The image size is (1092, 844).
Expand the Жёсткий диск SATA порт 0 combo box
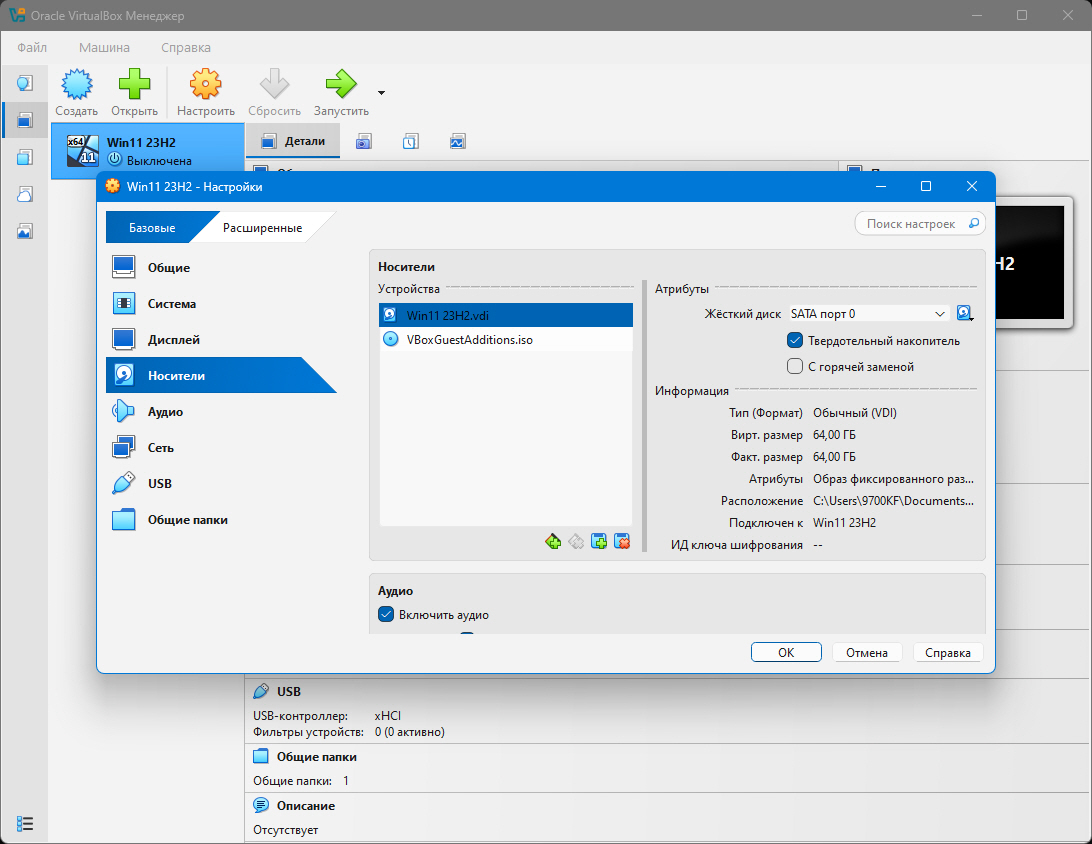click(868, 313)
